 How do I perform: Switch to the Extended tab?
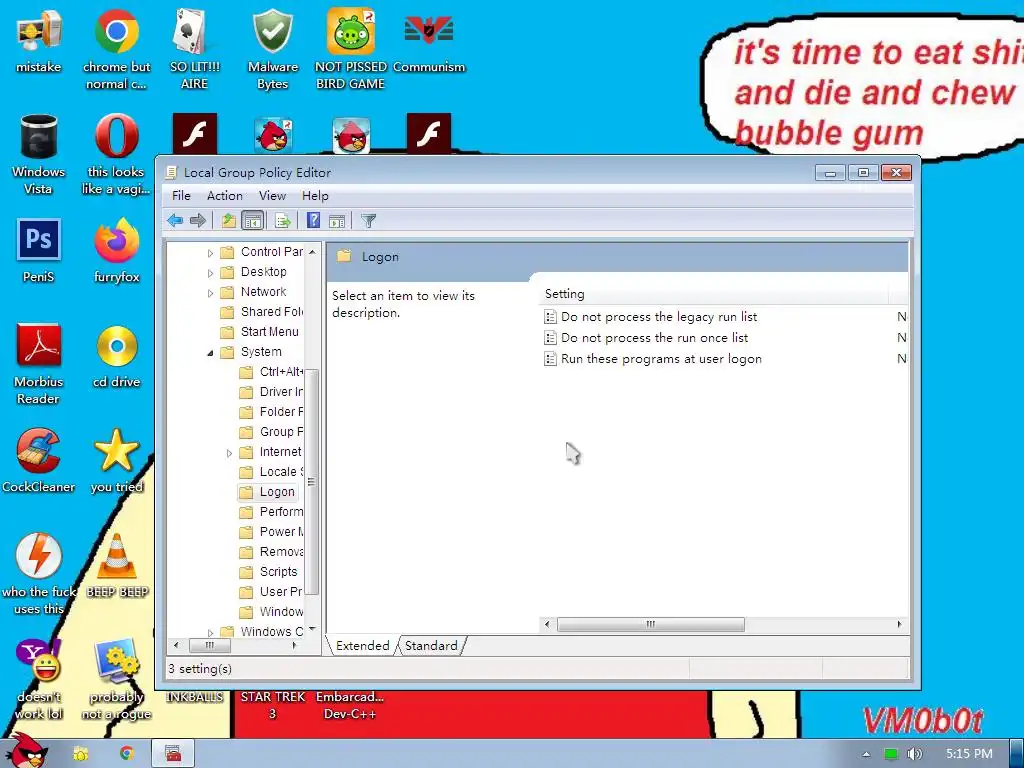(x=362, y=646)
